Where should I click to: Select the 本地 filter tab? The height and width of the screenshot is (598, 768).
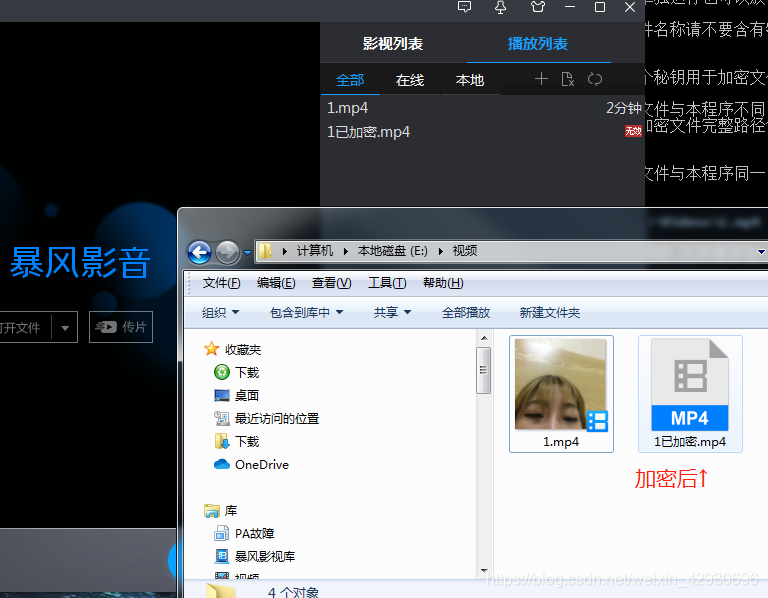point(470,80)
